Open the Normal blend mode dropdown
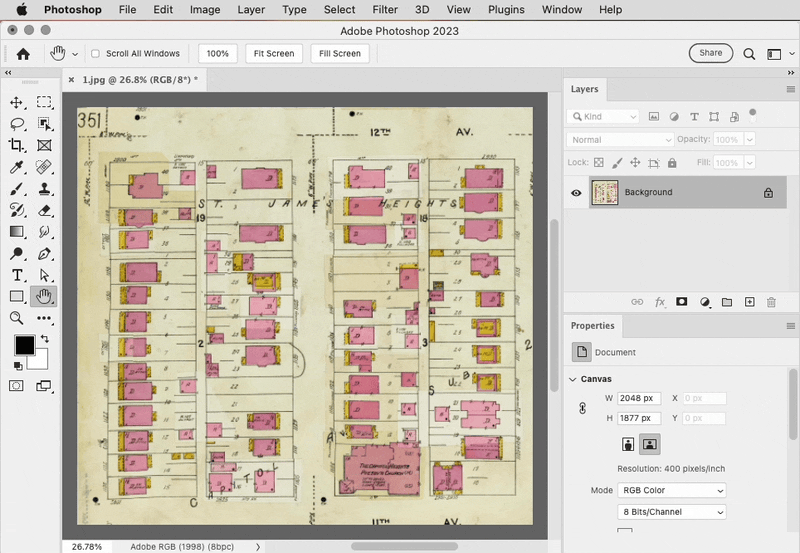The image size is (800, 553). (620, 140)
